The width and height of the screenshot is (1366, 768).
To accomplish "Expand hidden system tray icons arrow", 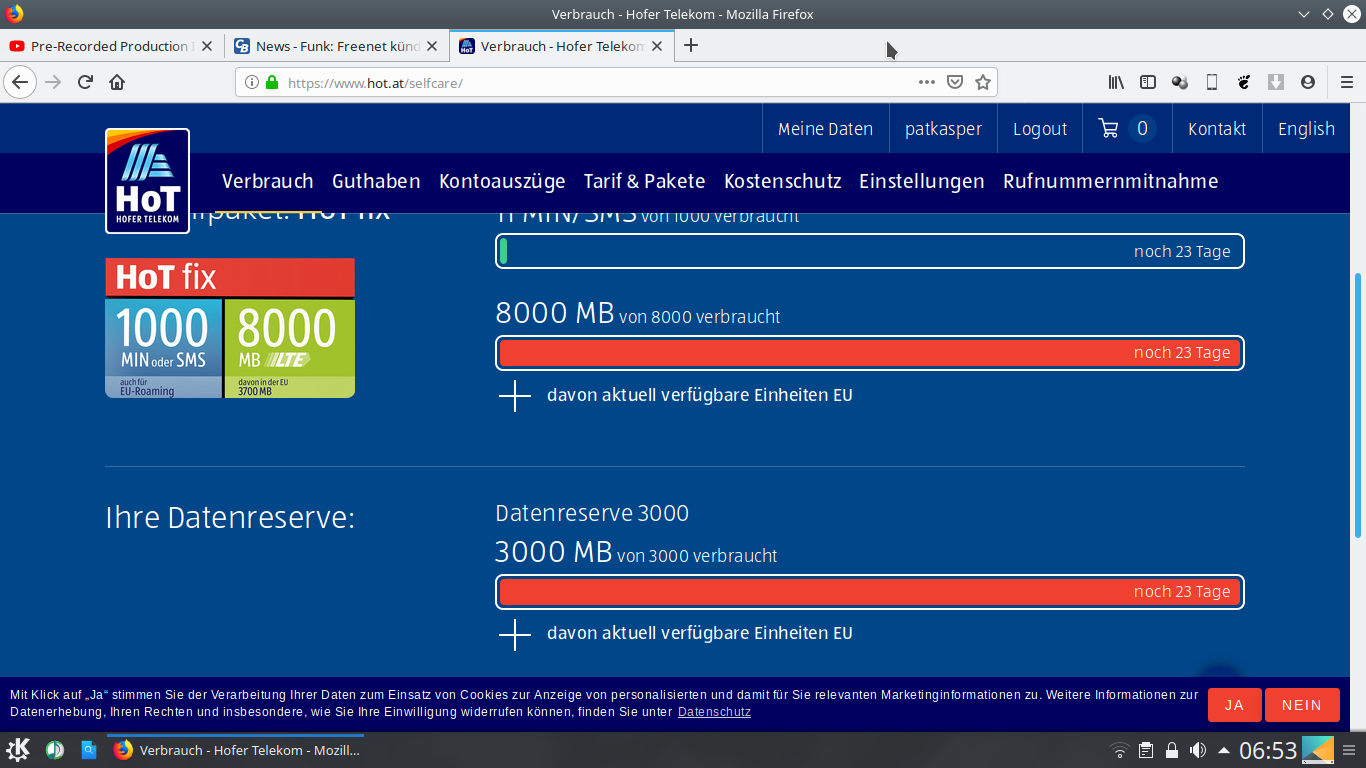I will point(1223,750).
